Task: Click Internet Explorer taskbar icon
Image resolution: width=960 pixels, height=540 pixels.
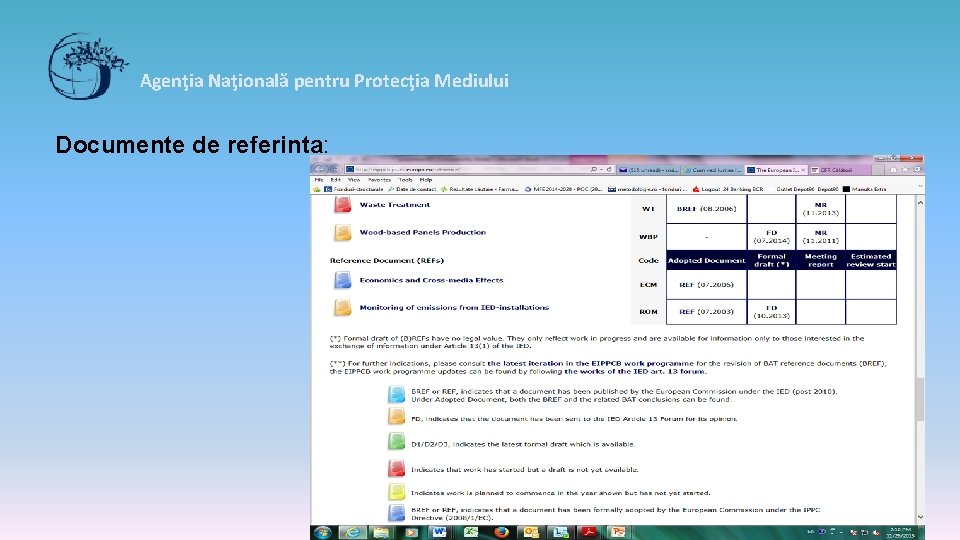Action: coord(352,532)
